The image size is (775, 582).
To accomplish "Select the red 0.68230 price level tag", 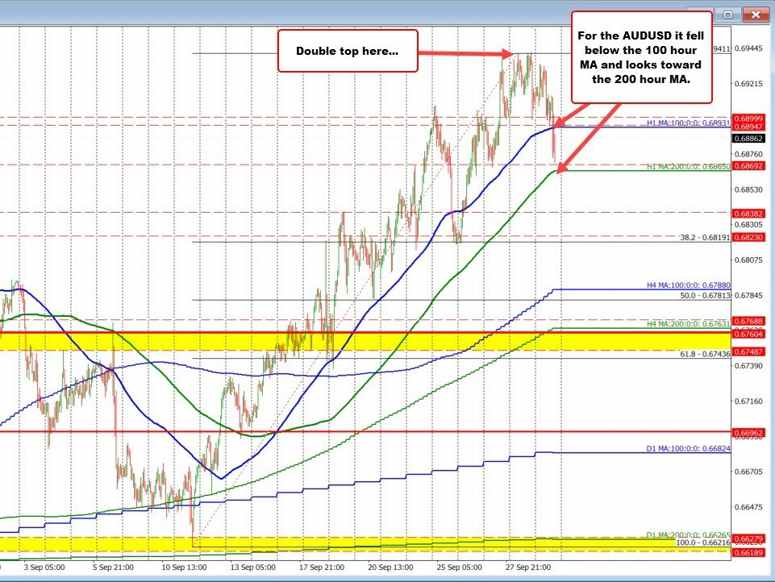I will point(749,238).
